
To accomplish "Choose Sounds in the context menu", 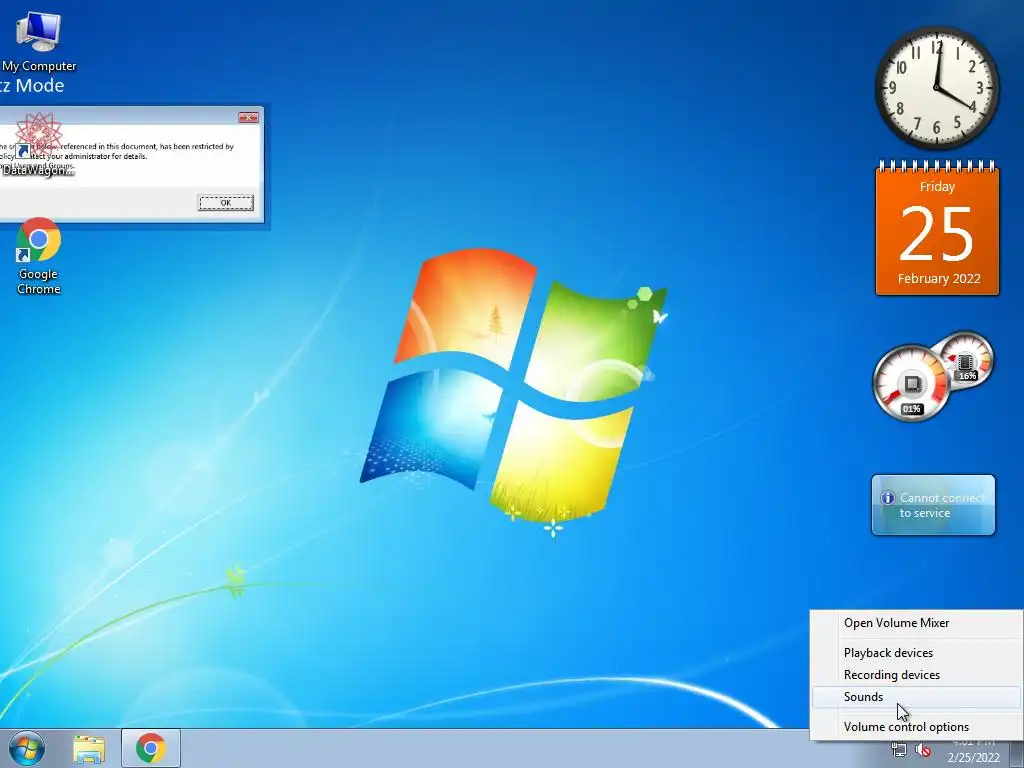I will [x=916, y=697].
